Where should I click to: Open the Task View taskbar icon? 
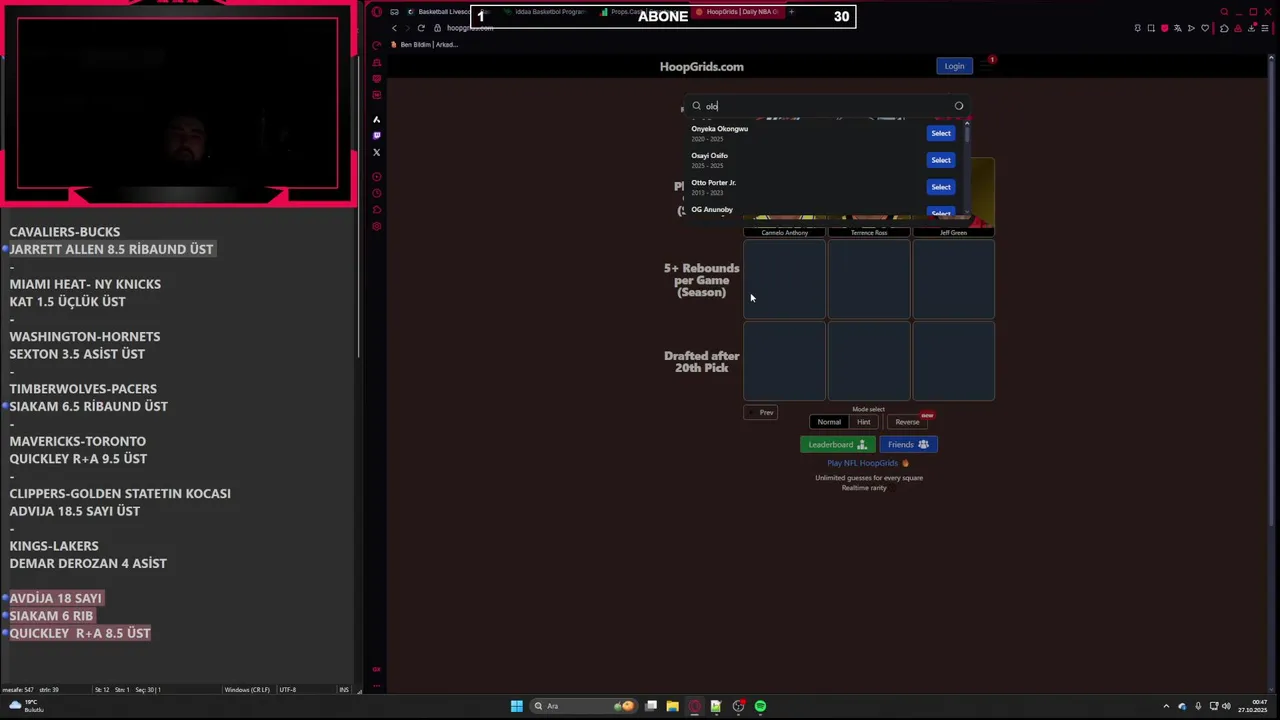651,706
